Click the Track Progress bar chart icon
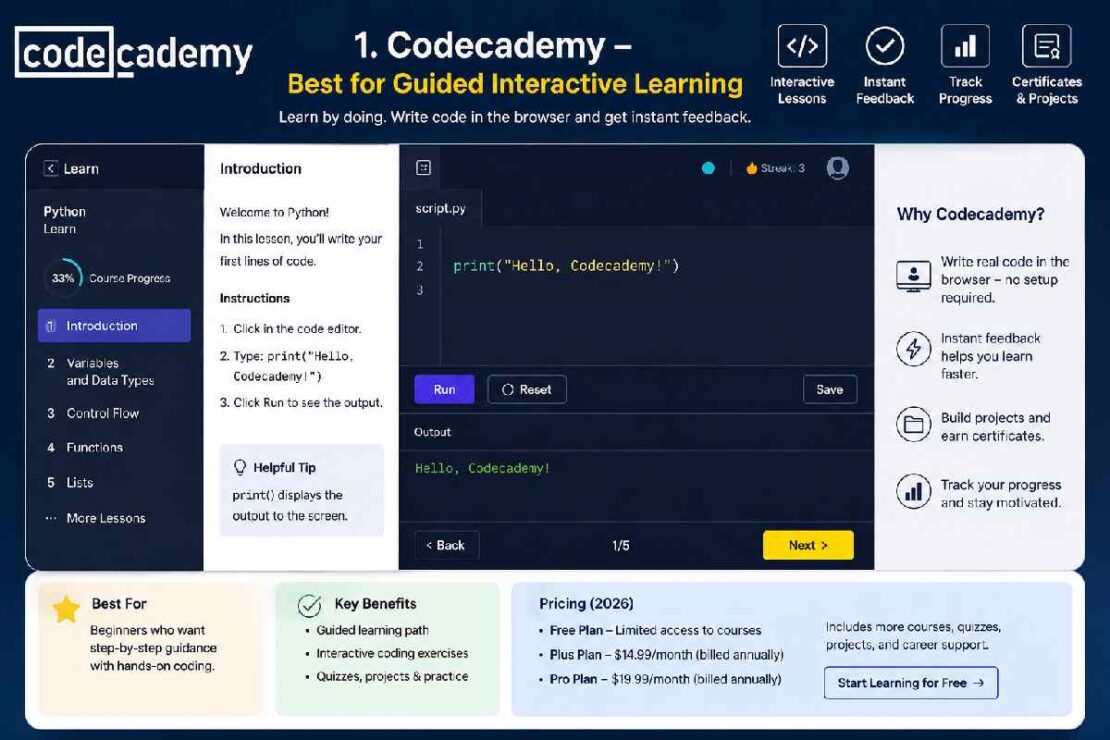 point(965,46)
